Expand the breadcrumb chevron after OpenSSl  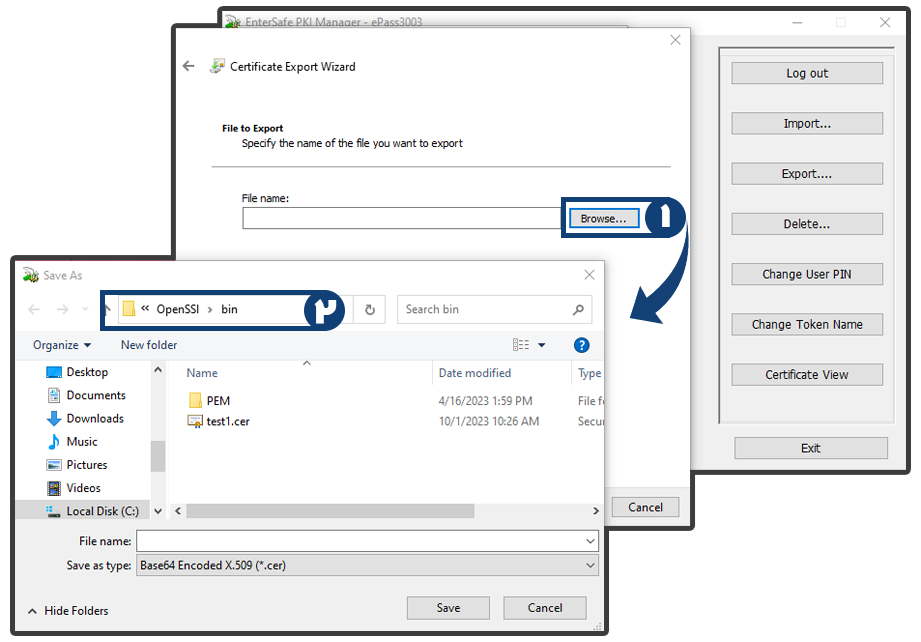(210, 310)
